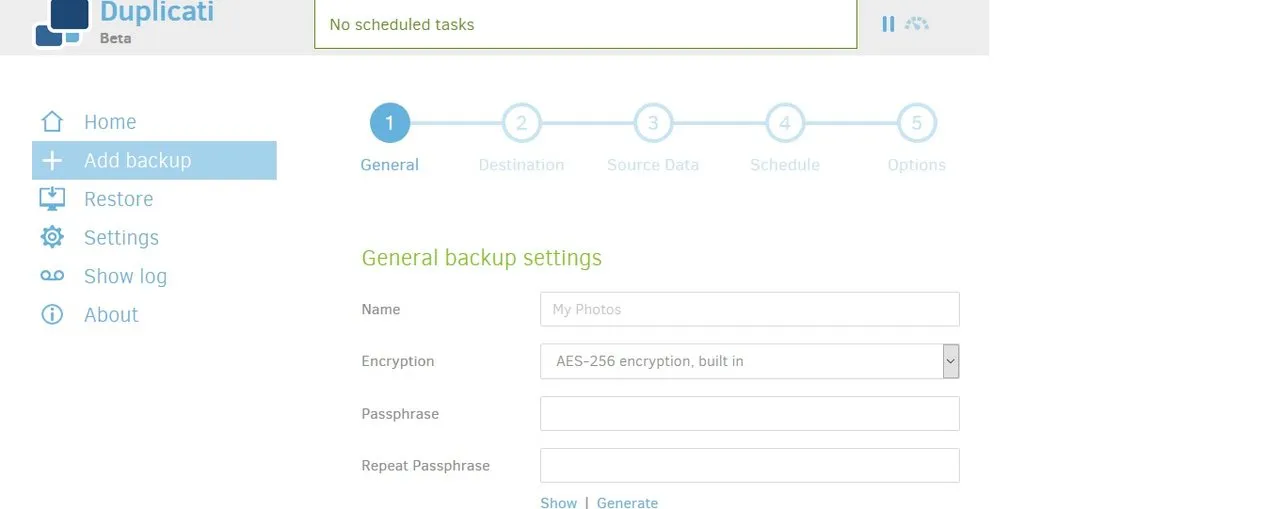Click the Home house icon

tap(52, 122)
